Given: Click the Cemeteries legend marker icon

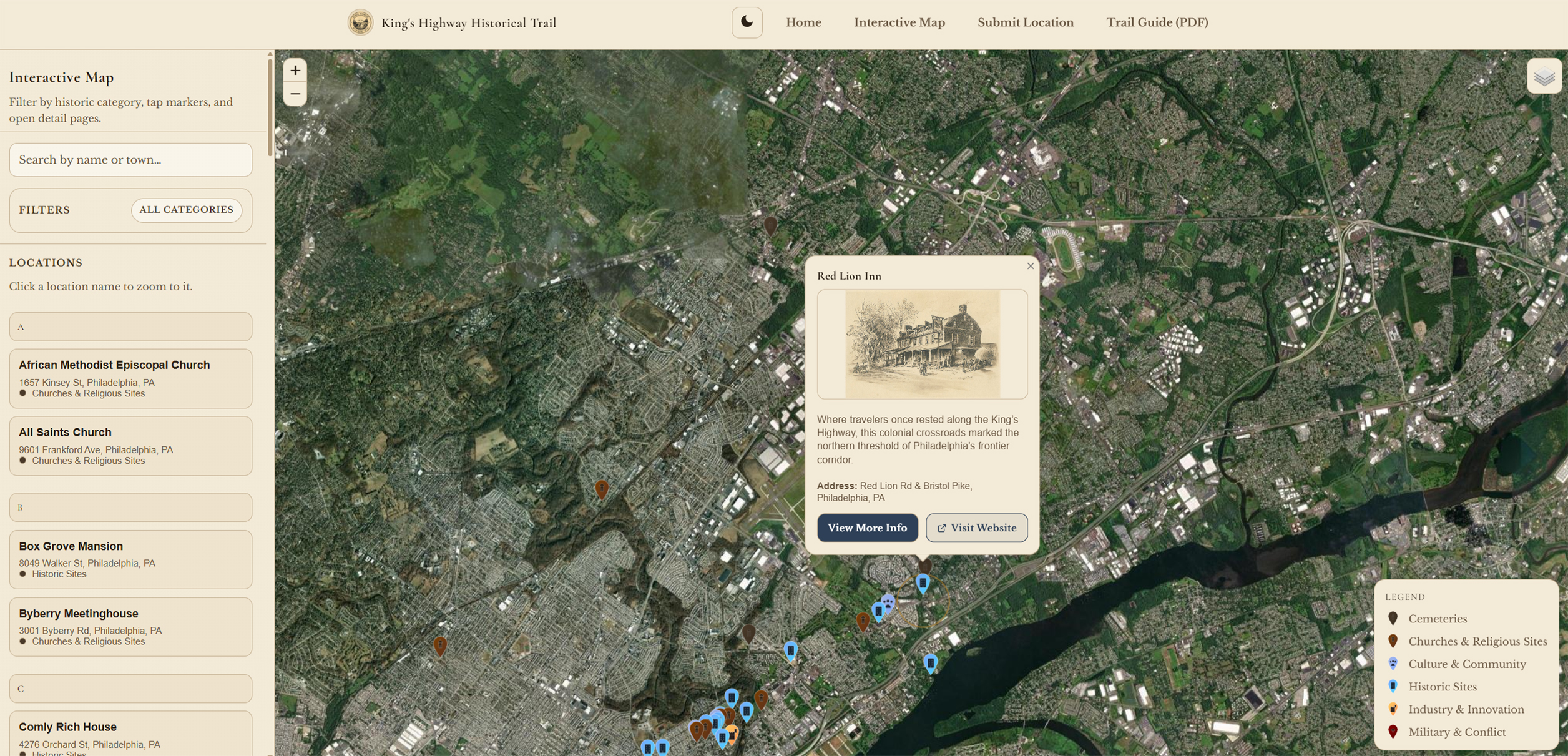Looking at the screenshot, I should click(1393, 619).
